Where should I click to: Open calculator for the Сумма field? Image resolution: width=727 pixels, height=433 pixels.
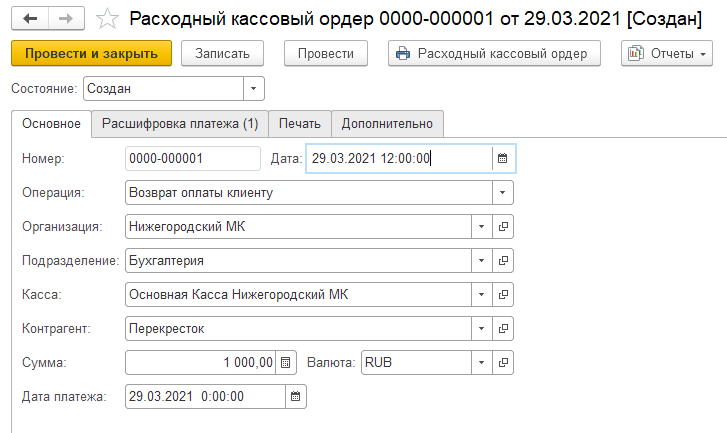(x=285, y=362)
